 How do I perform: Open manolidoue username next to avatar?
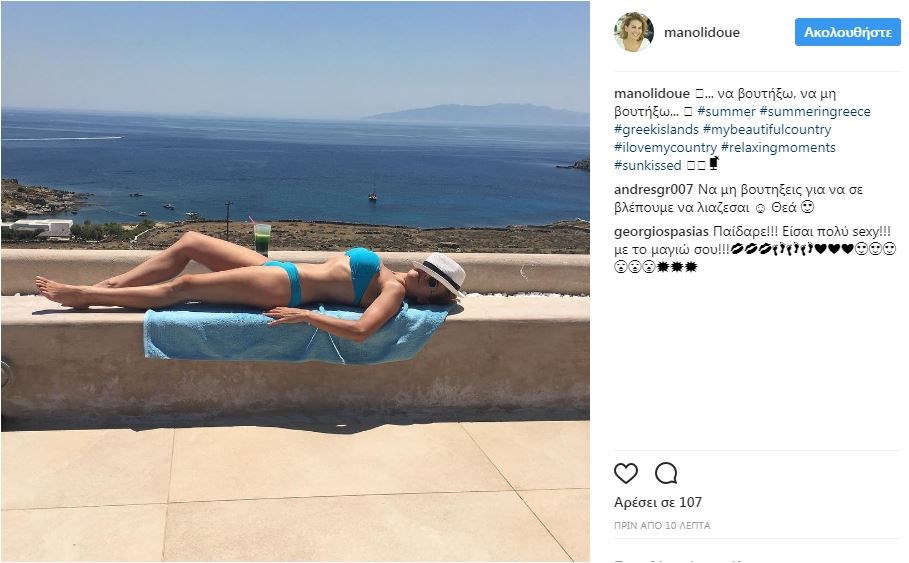[x=701, y=32]
